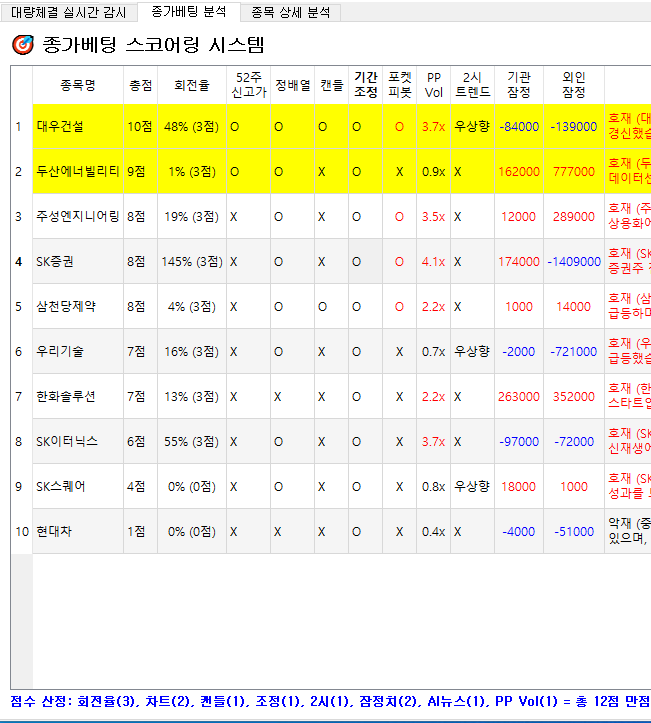Click the 10점 total score cell

[x=141, y=126]
